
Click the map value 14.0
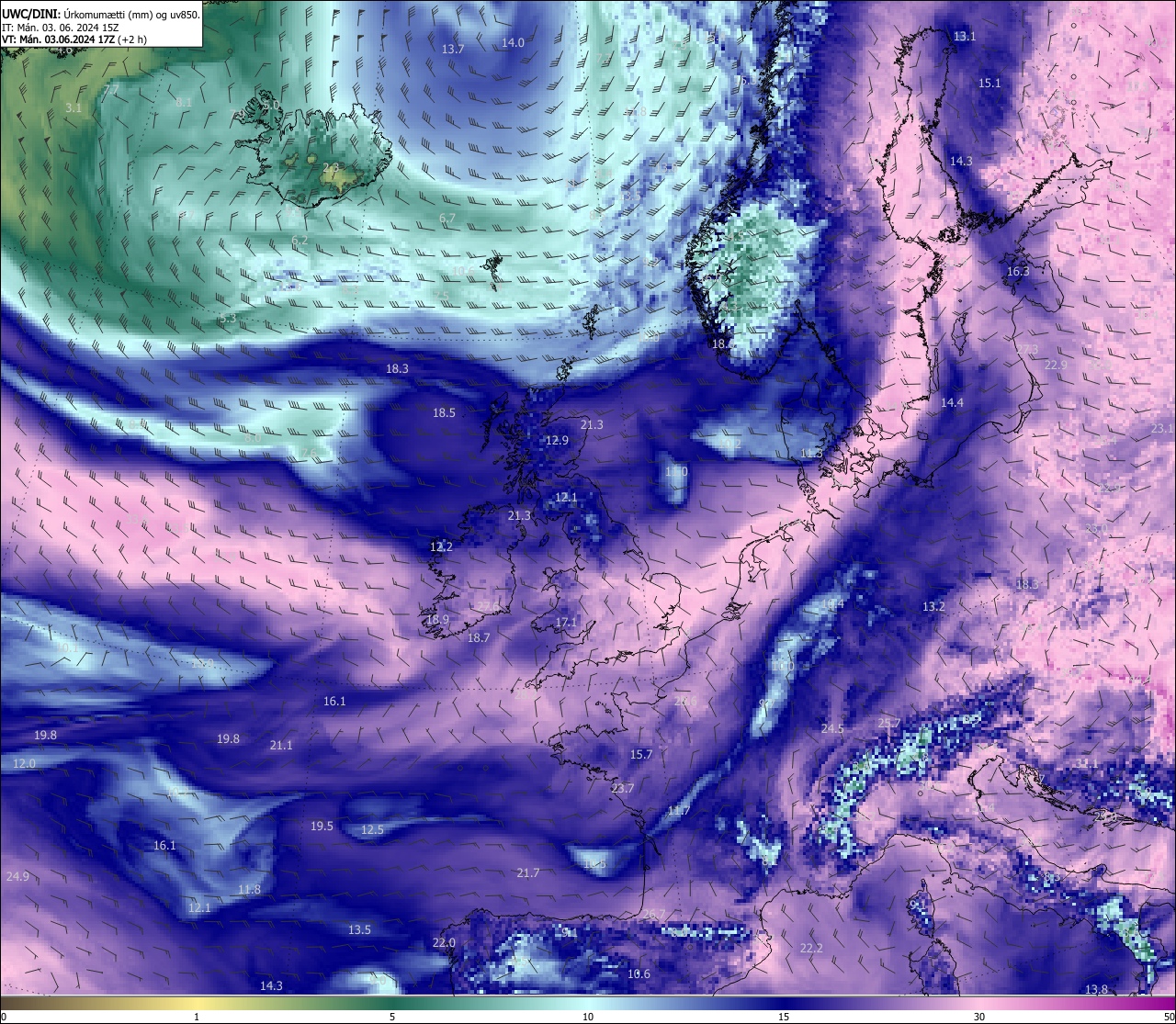(513, 42)
